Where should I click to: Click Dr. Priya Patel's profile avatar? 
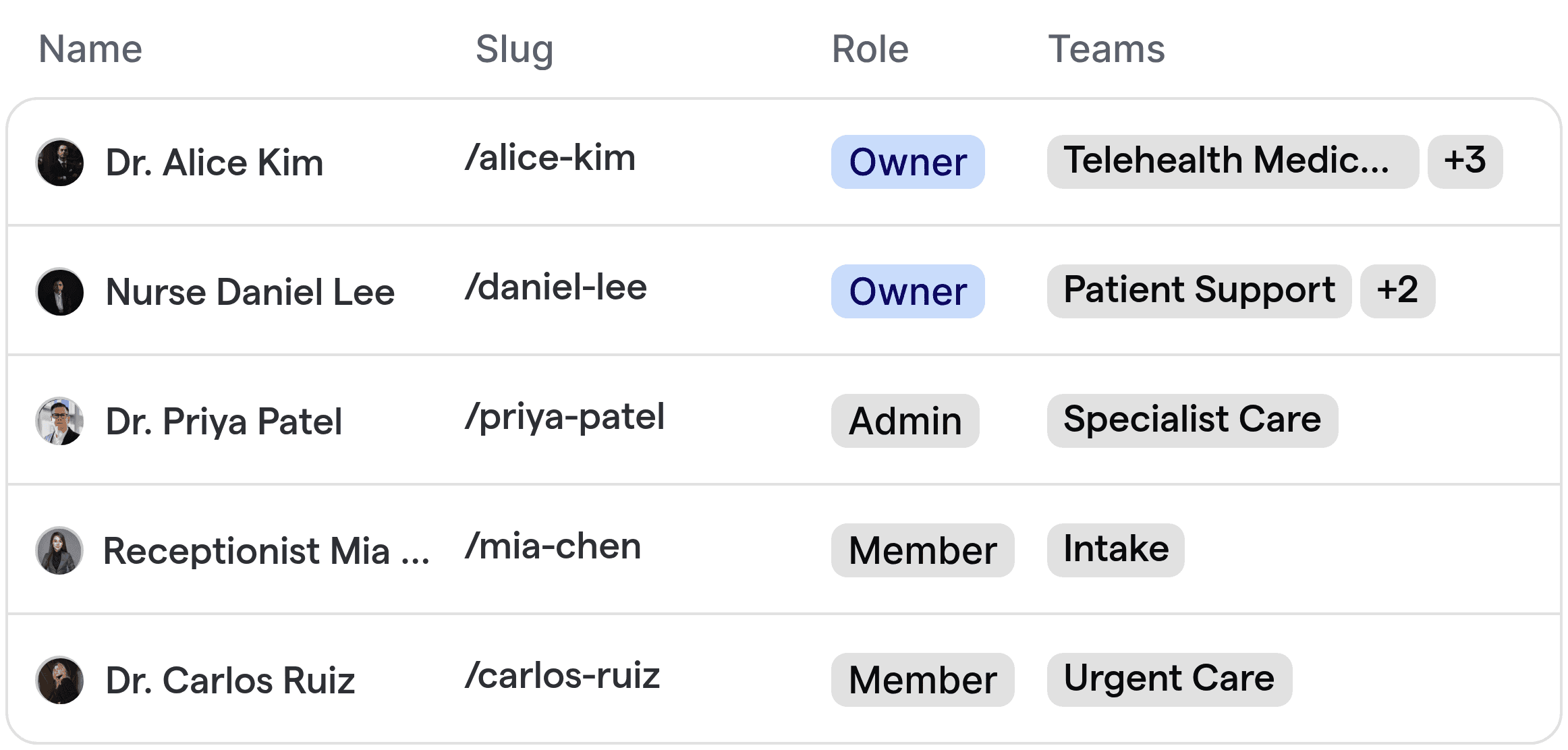click(60, 421)
